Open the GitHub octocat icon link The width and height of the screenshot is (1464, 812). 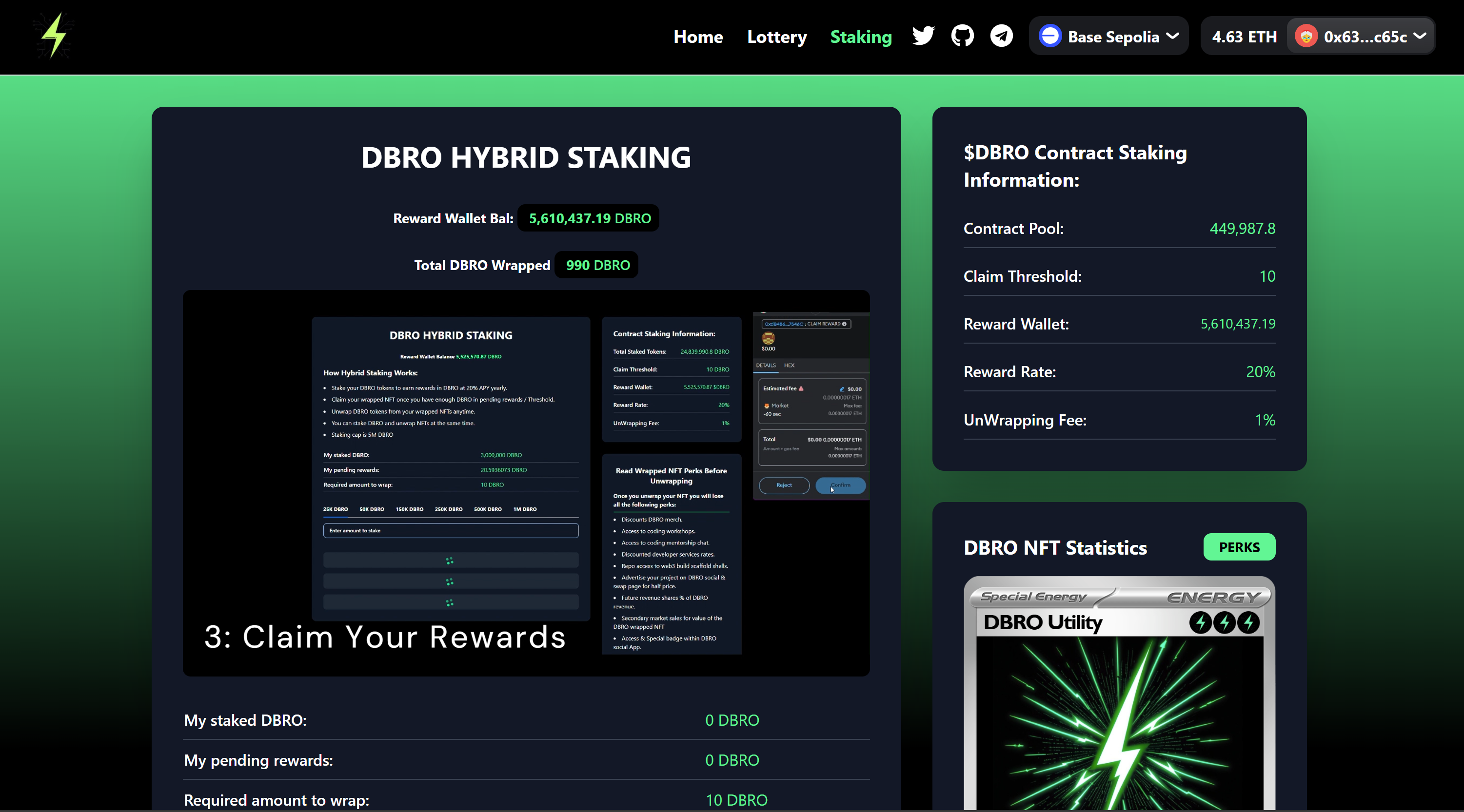962,36
